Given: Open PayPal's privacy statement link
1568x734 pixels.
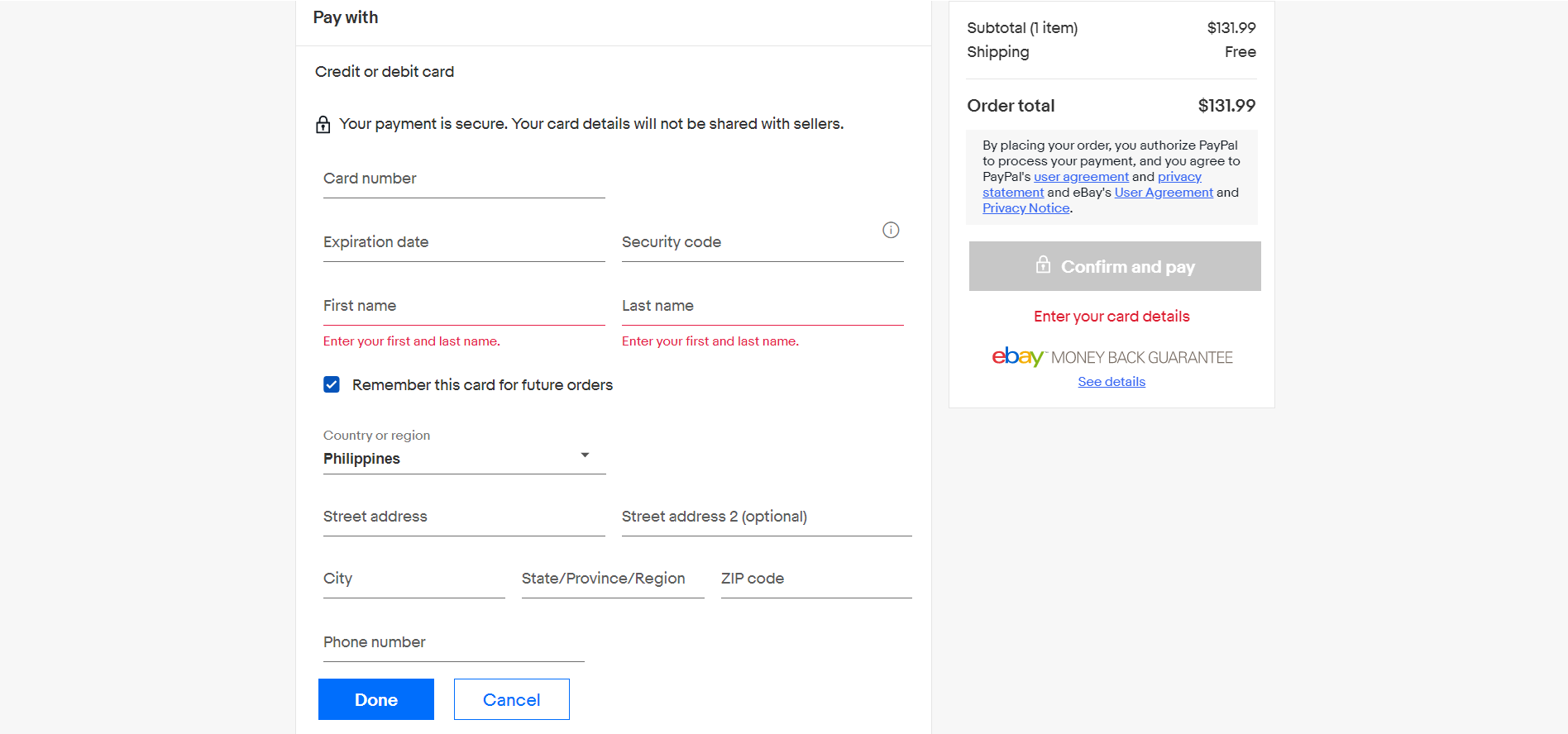Looking at the screenshot, I should [1178, 177].
